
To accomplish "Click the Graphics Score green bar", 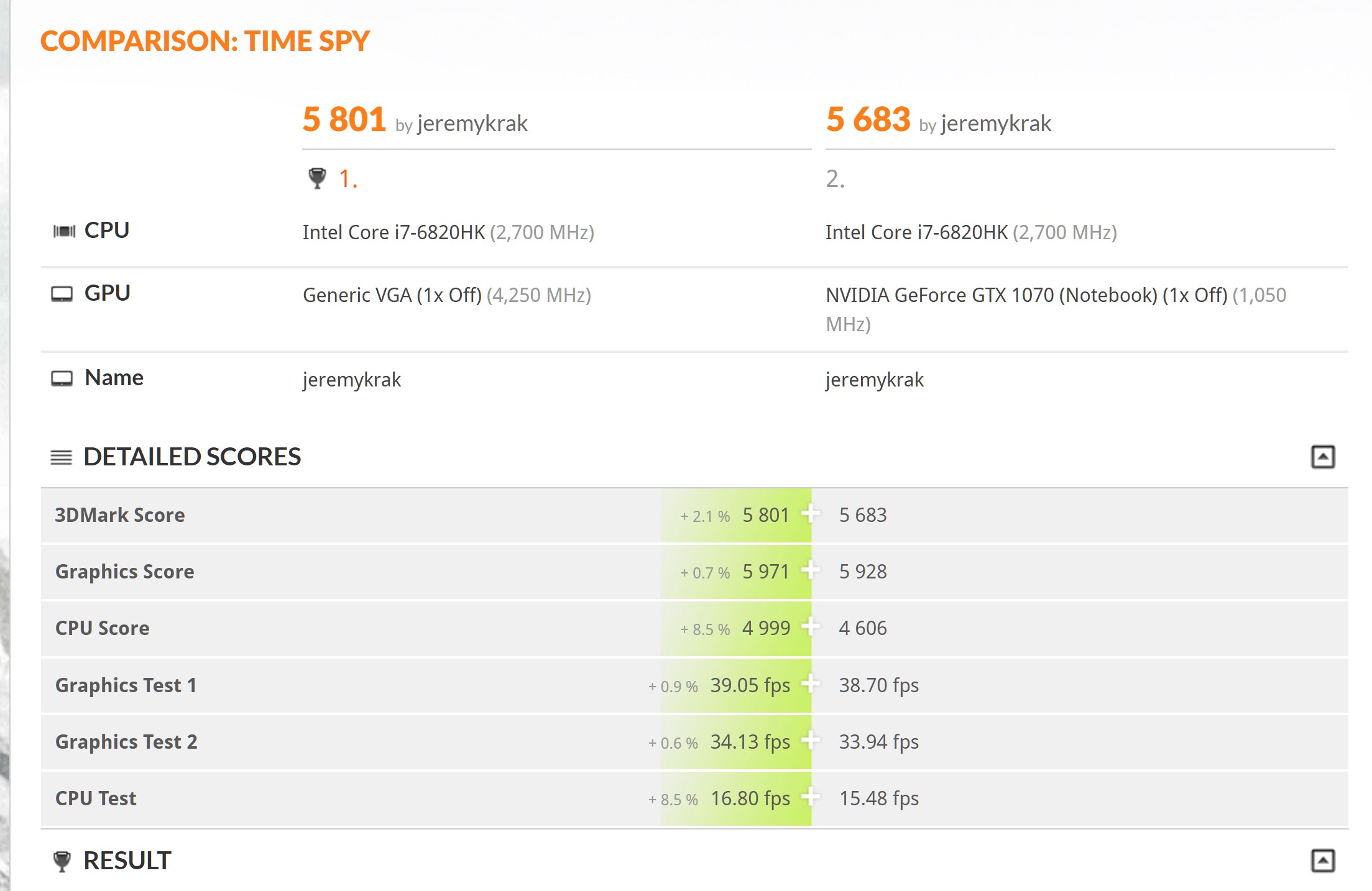I will pyautogui.click(x=735, y=572).
